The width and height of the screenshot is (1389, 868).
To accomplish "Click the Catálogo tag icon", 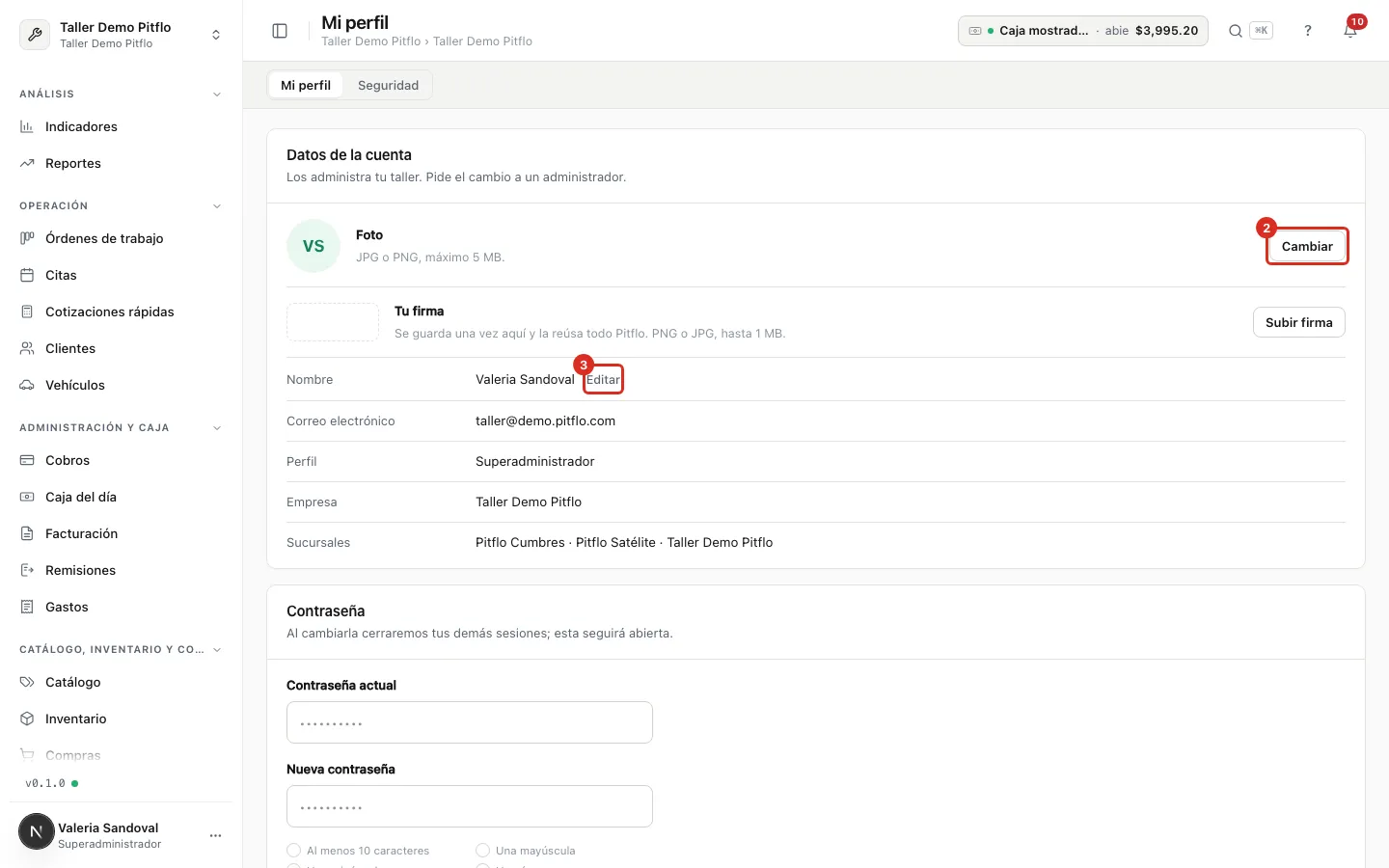I will (27, 682).
